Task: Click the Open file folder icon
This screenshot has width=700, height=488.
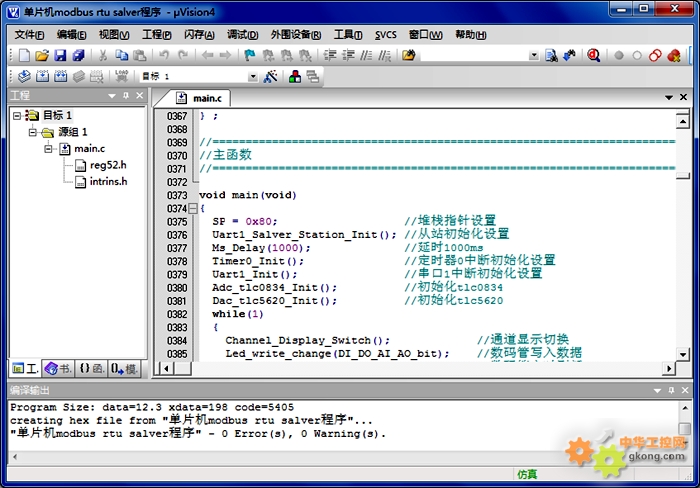Action: click(x=42, y=56)
